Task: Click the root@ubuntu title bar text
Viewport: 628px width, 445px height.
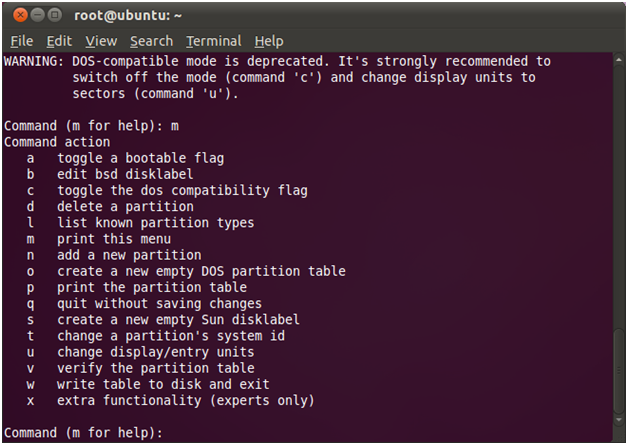Action: pyautogui.click(x=128, y=16)
